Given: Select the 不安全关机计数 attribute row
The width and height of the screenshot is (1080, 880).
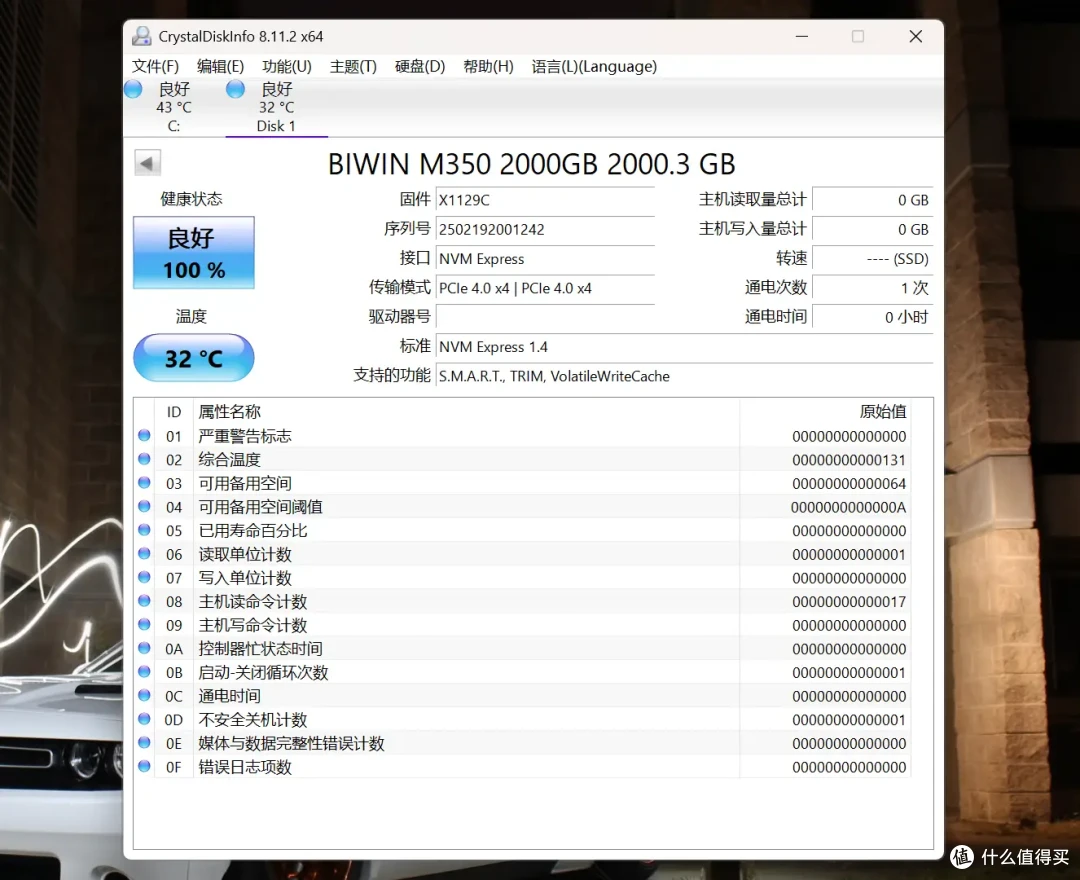Looking at the screenshot, I should (523, 720).
